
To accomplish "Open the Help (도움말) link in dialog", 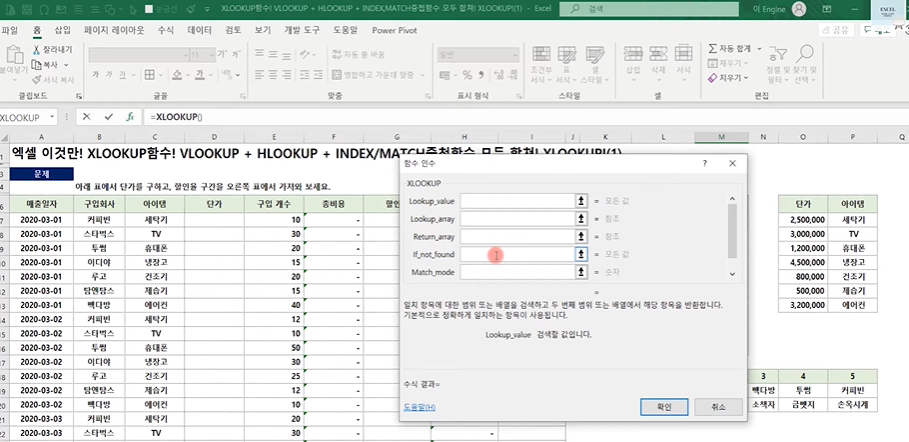I will [419, 407].
